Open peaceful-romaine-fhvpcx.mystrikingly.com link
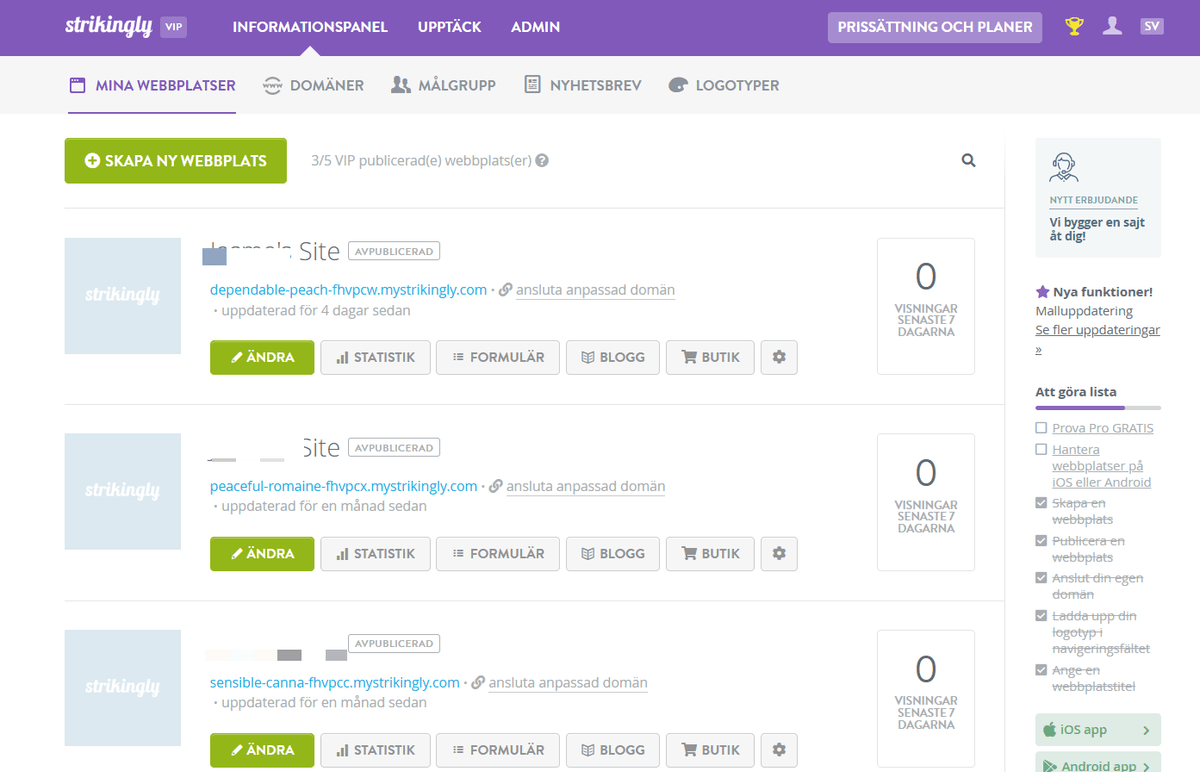The height and width of the screenshot is (772, 1200). tap(344, 486)
